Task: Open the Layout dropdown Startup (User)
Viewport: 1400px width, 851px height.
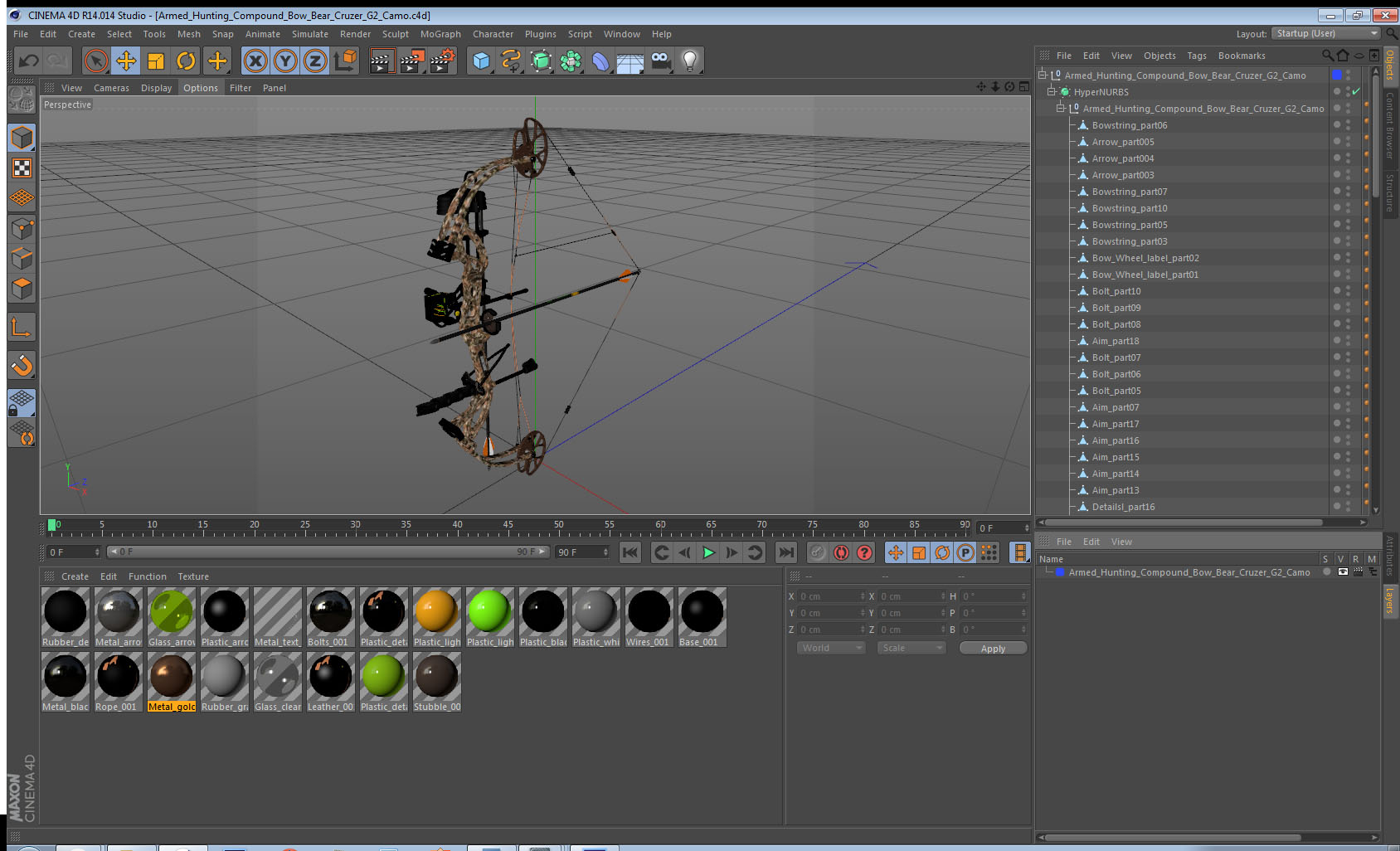Action: pyautogui.click(x=1326, y=33)
